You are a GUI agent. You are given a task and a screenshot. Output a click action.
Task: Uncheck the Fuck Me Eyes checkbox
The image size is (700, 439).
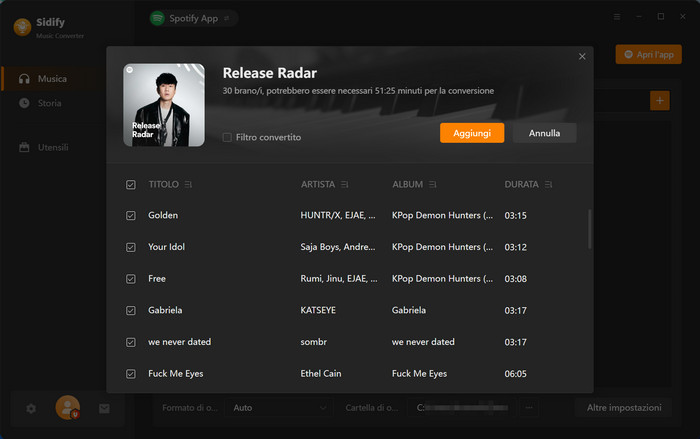pos(131,374)
